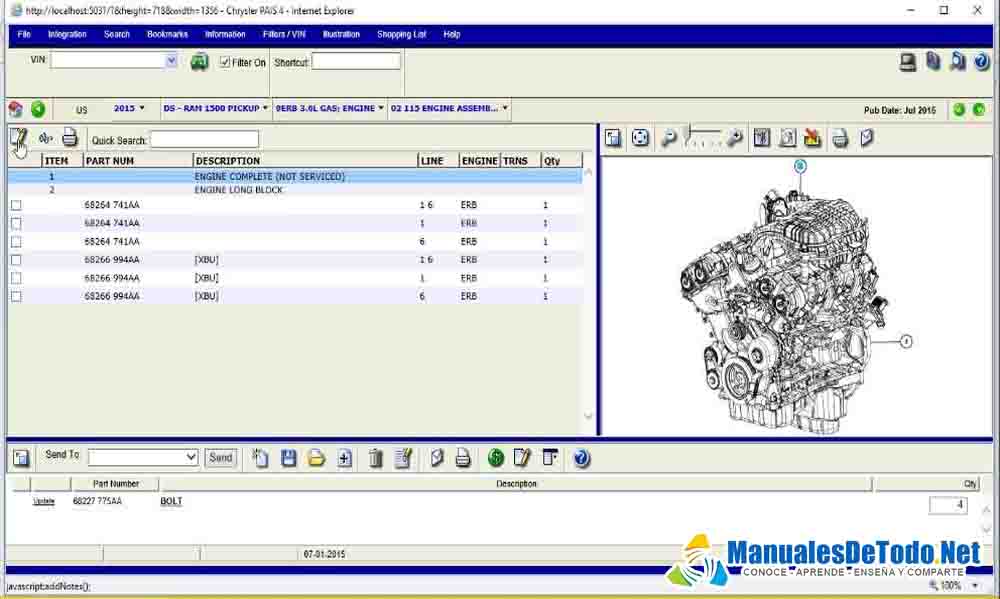1000x599 pixels.
Task: Check the 68264 741AA row with line 1
Action: [x=16, y=223]
